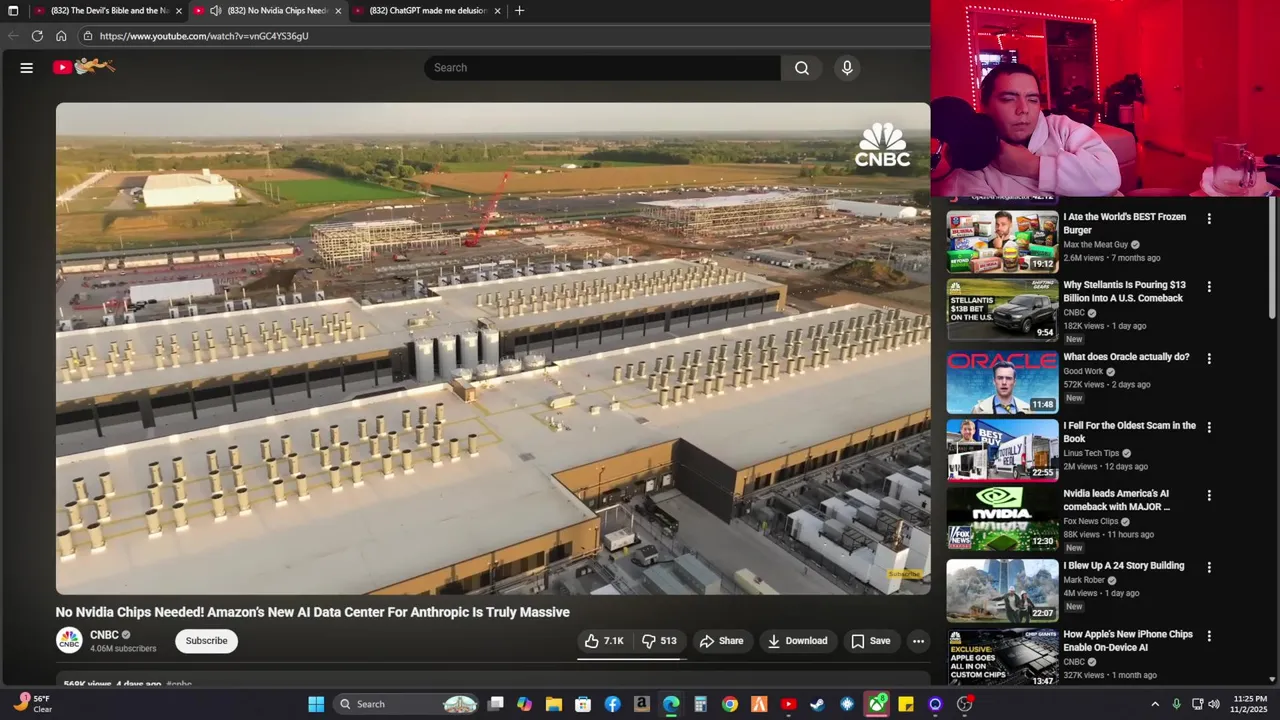Mute the tab via speaker icon
Viewport: 1280px width, 720px height.
point(216,11)
